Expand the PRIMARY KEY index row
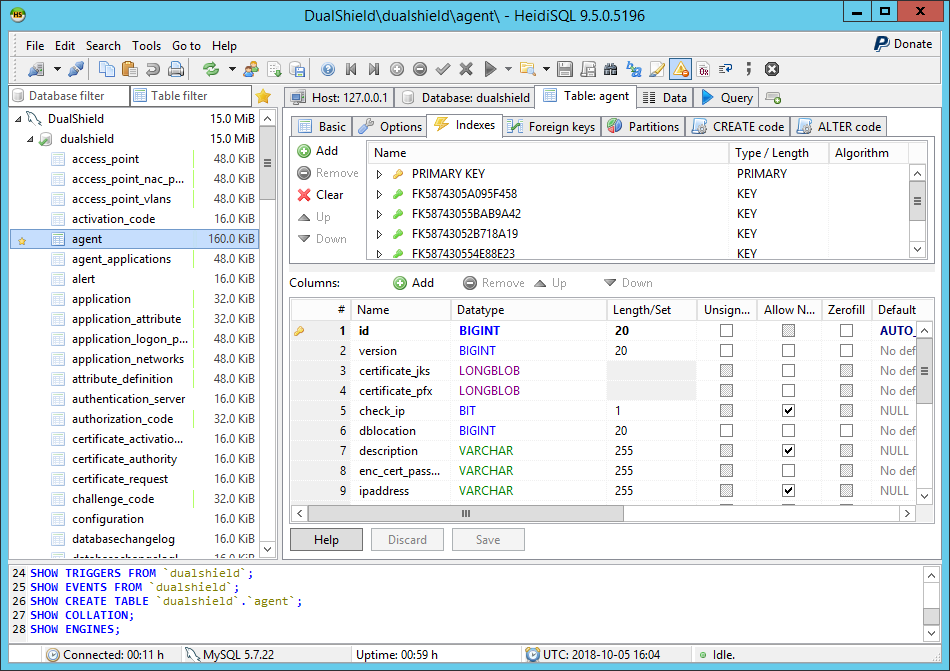Screen dimensions: 950x671 tap(379, 174)
